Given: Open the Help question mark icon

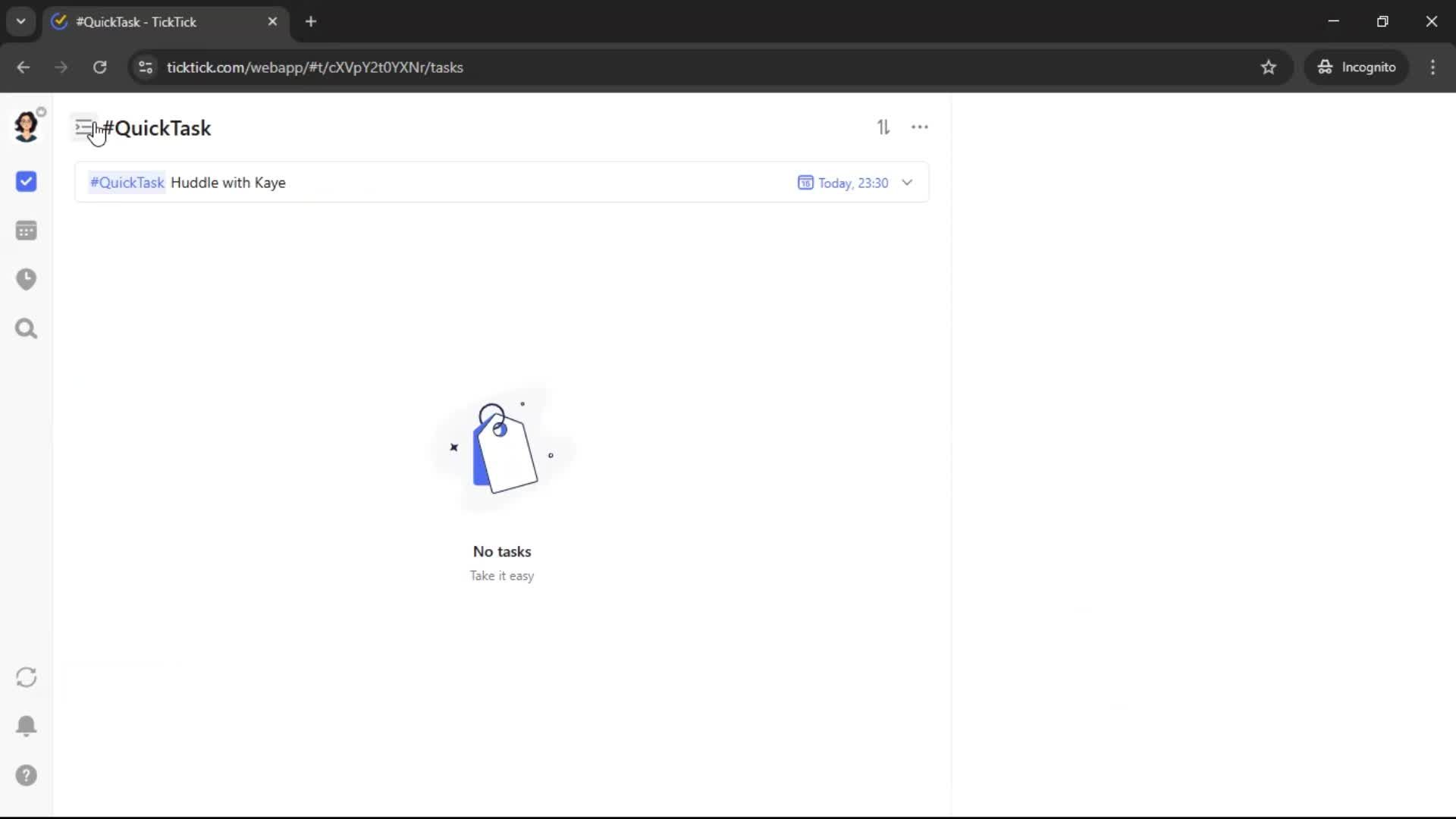Looking at the screenshot, I should click(26, 776).
